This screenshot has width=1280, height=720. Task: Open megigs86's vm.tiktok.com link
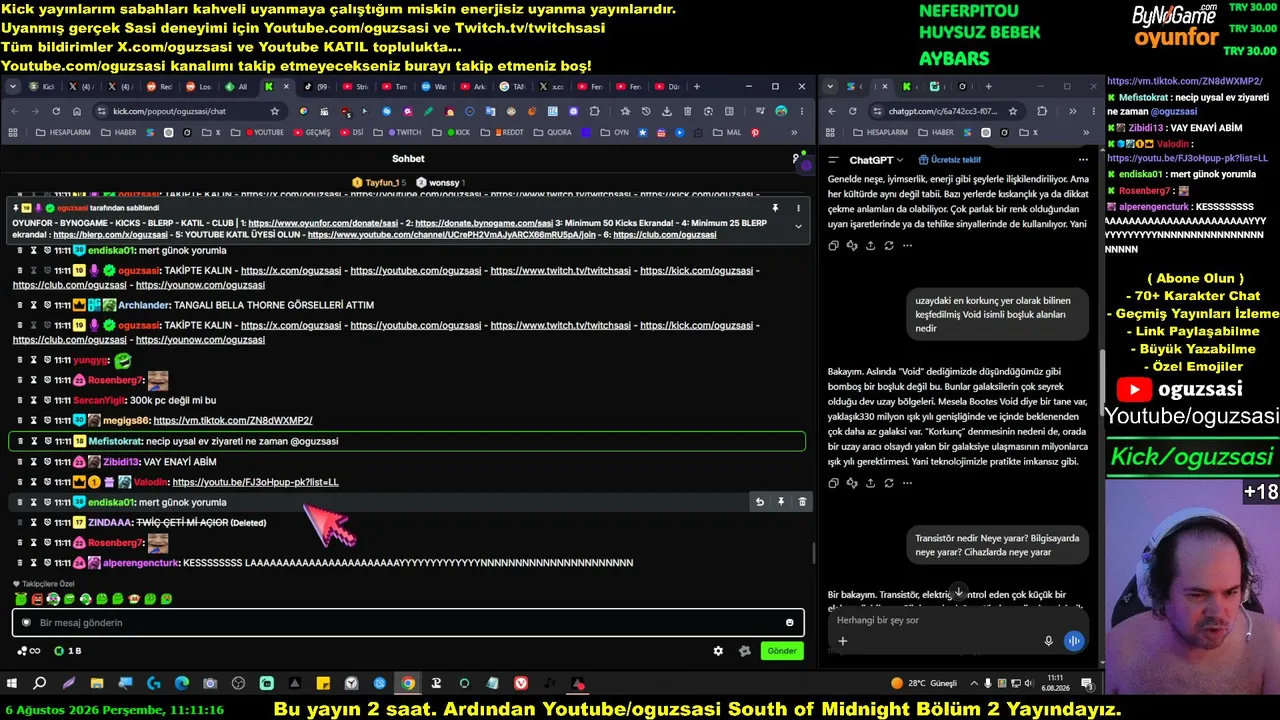click(233, 421)
